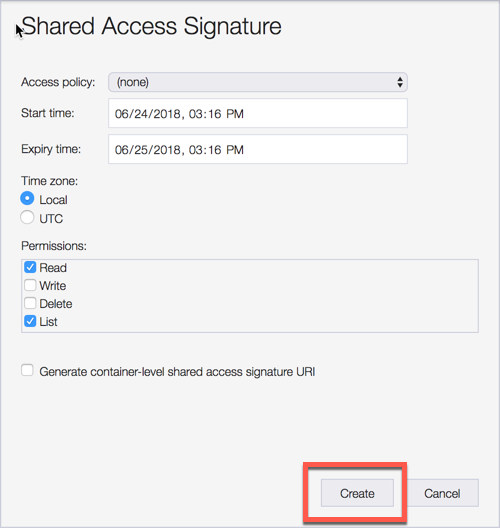Uncheck the List permission checkbox
This screenshot has height=528, width=500.
(x=30, y=321)
